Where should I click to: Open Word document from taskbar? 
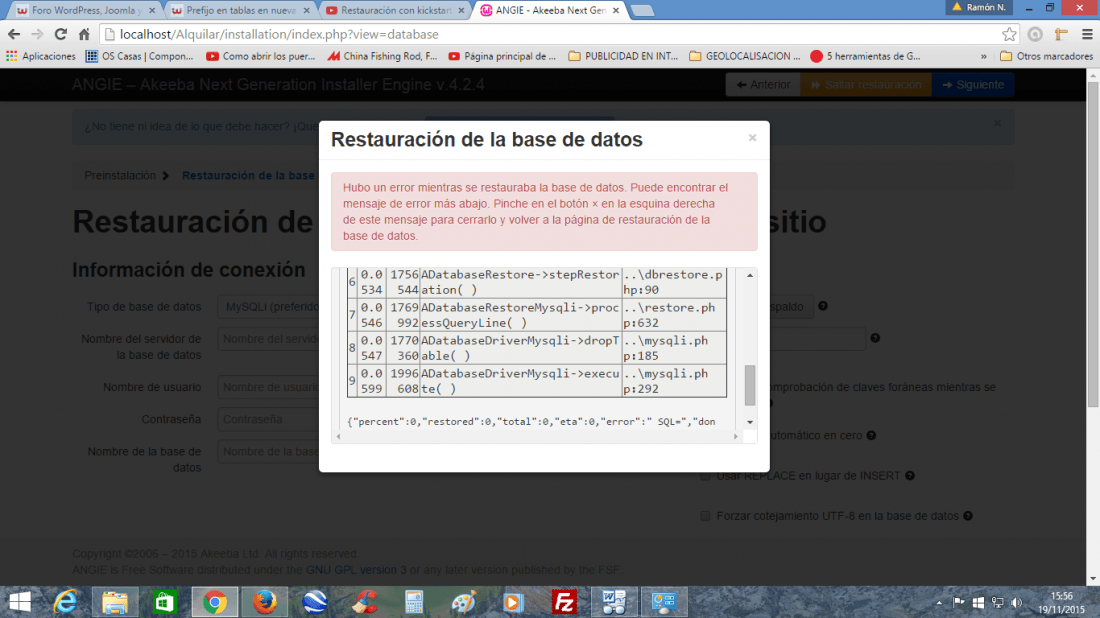pyautogui.click(x=614, y=602)
